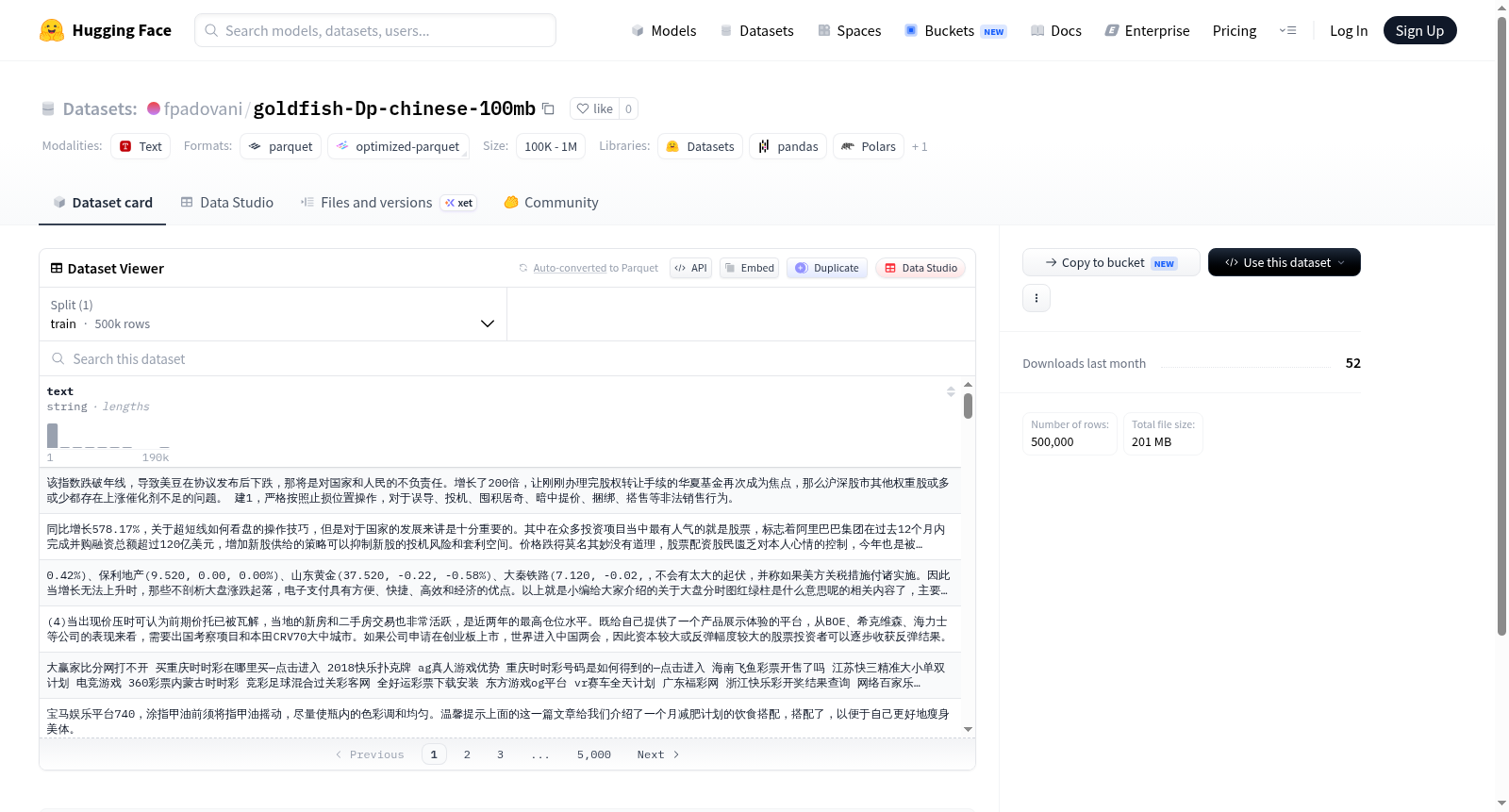Show the +1 more libraries
Viewport: 1509px width, 812px height.
click(x=920, y=146)
